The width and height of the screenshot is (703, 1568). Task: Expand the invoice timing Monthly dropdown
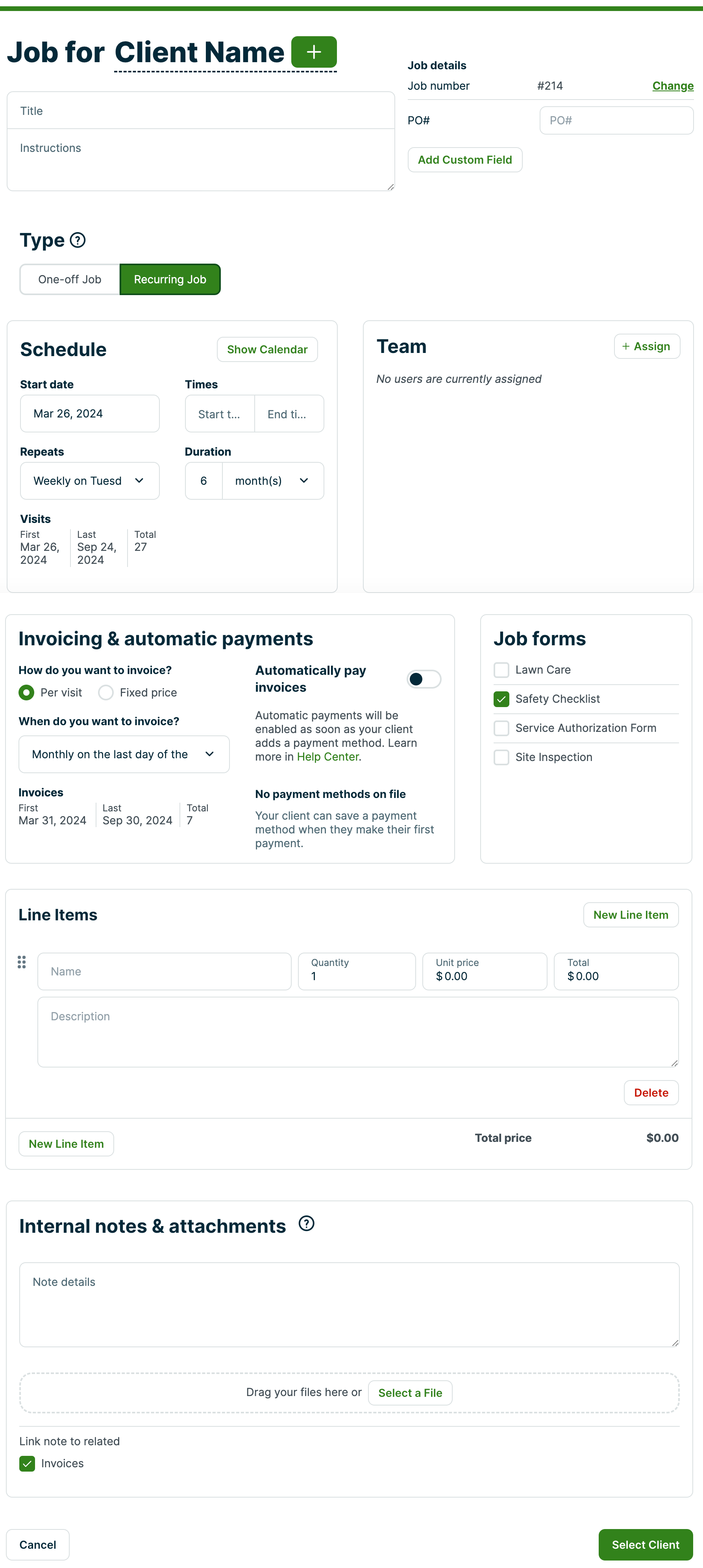124,754
